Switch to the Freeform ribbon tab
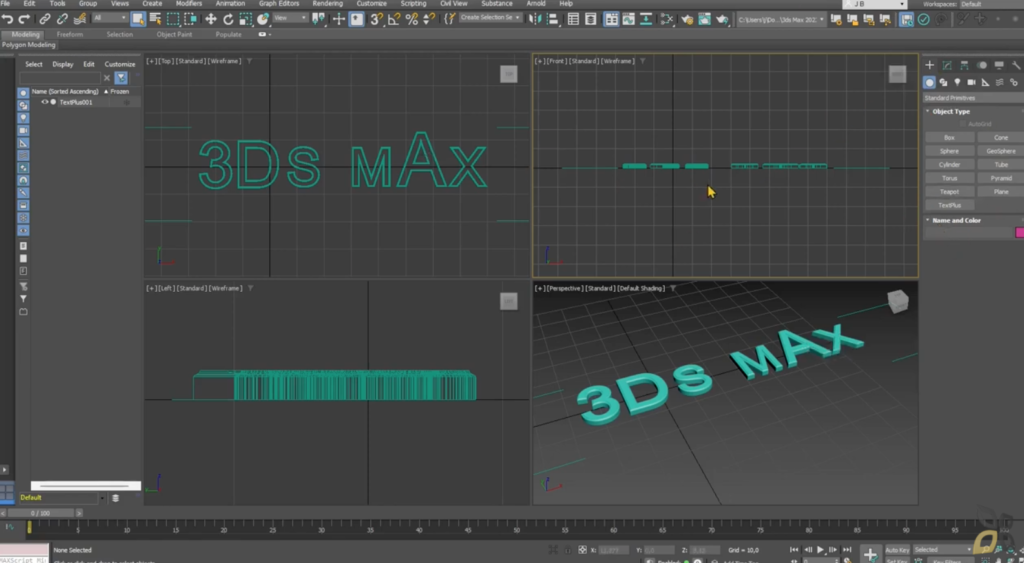 click(x=69, y=34)
